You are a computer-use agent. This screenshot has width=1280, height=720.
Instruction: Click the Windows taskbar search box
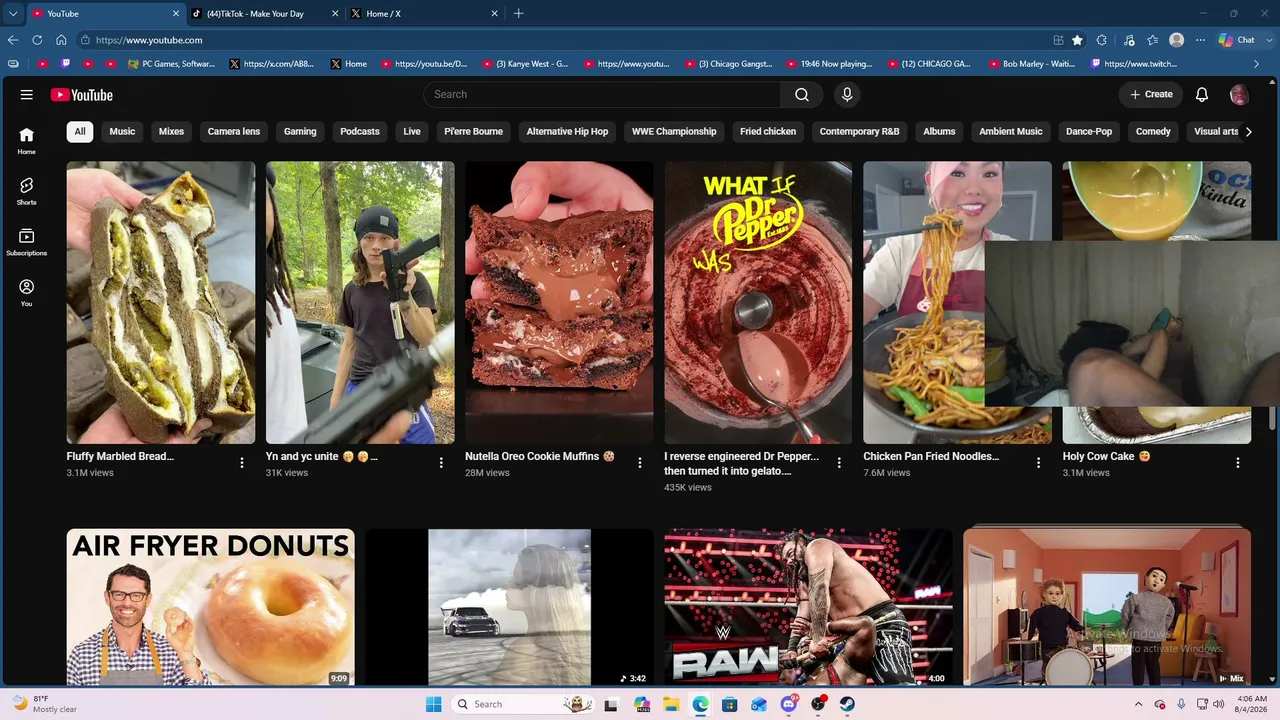(522, 704)
